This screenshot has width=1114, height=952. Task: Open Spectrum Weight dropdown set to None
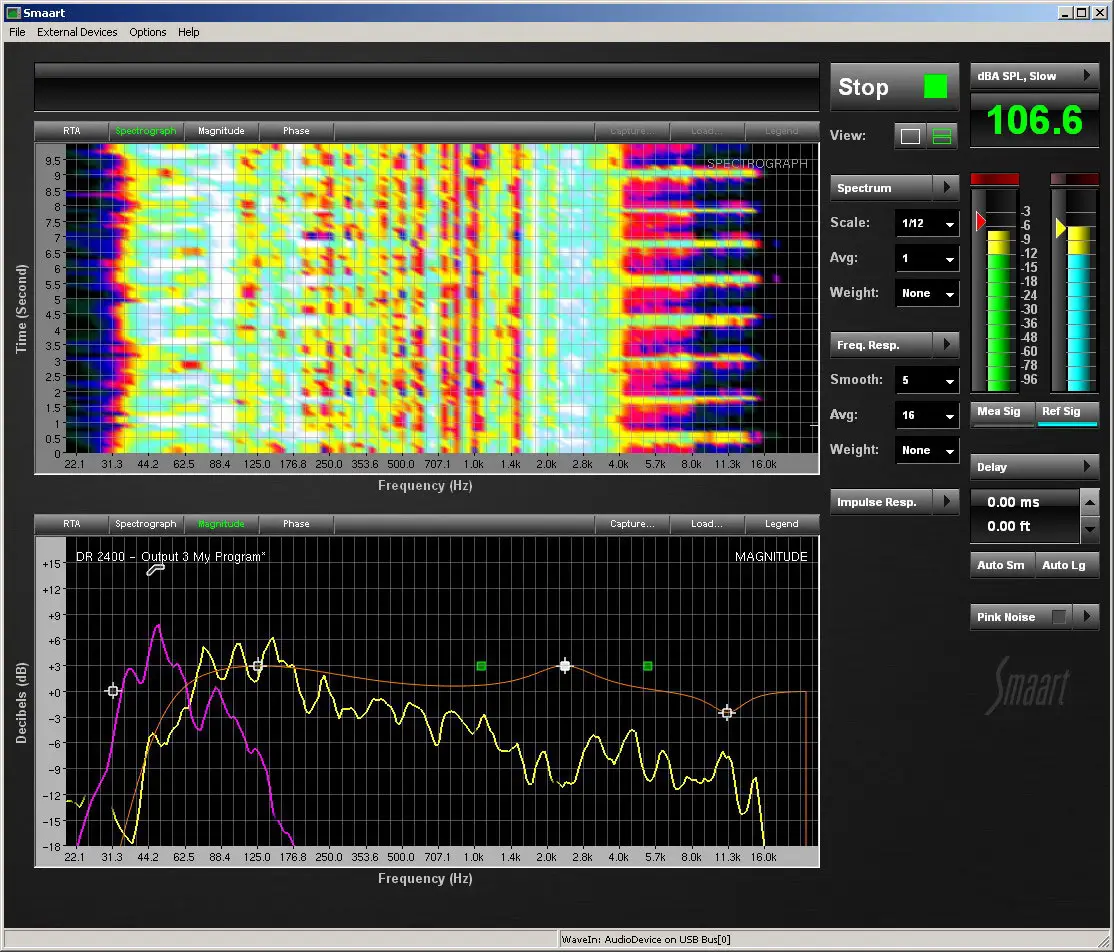pos(926,293)
